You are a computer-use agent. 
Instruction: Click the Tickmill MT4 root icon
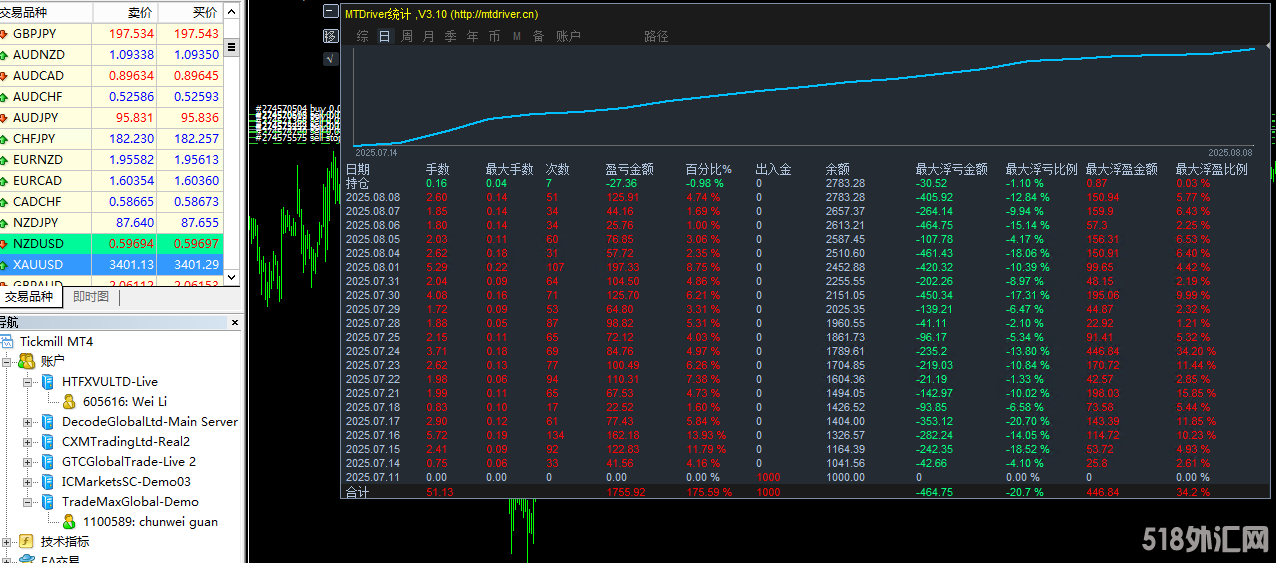pos(8,342)
